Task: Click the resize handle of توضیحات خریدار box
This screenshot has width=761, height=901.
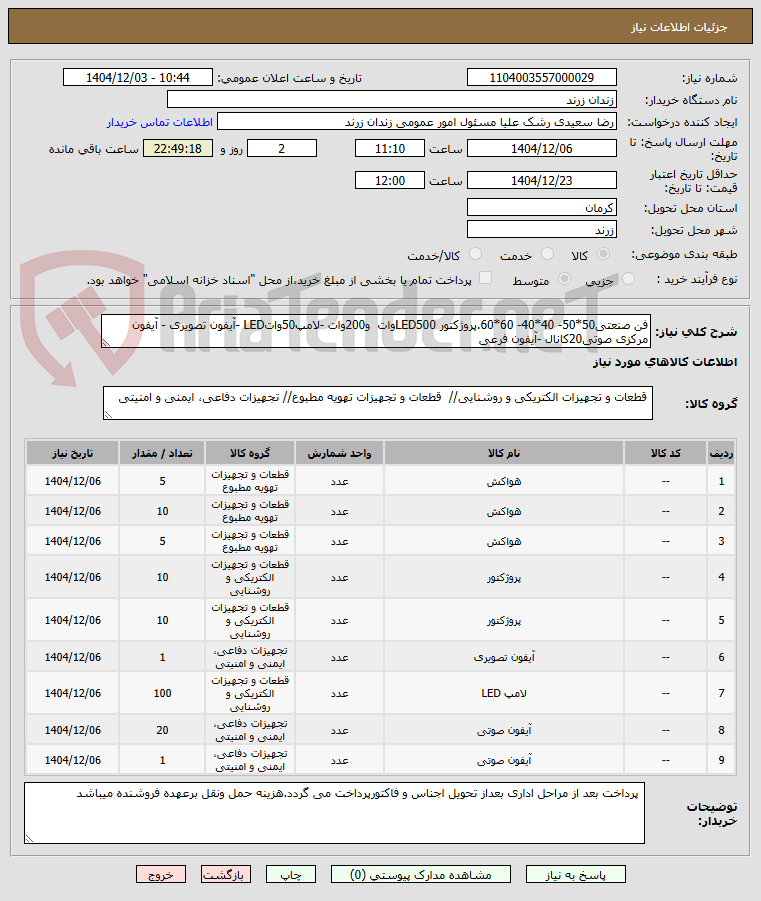Action: (29, 840)
